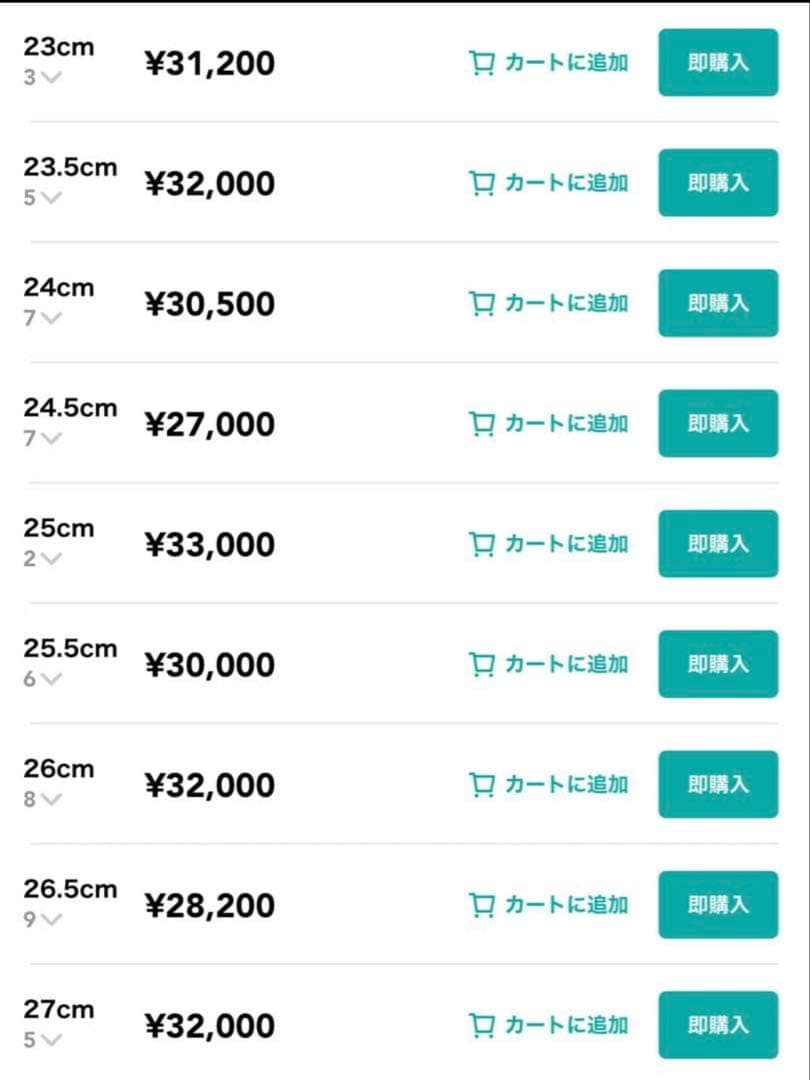The image size is (810, 1080).
Task: Select the ¥28,200 price of 26.5cm
Action: (209, 905)
